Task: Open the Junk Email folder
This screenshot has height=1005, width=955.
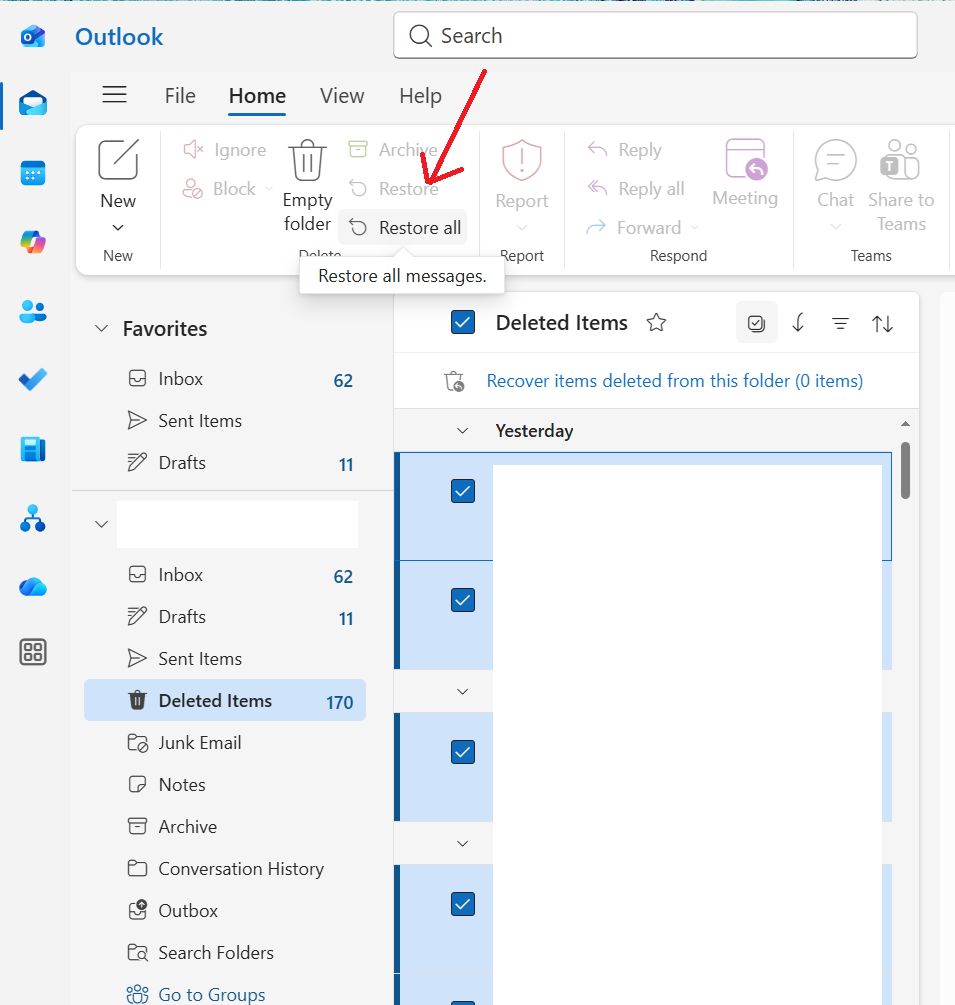Action: [x=225, y=743]
